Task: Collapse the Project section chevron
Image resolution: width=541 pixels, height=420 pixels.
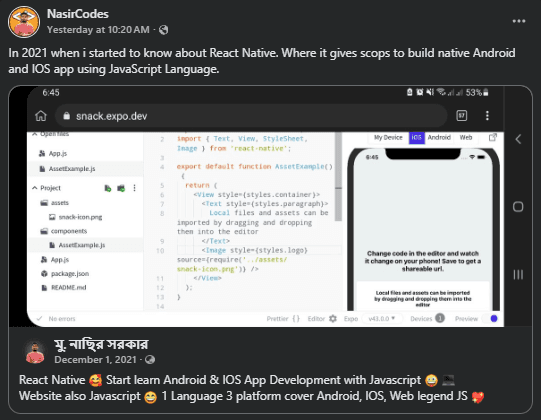Action: (x=35, y=188)
